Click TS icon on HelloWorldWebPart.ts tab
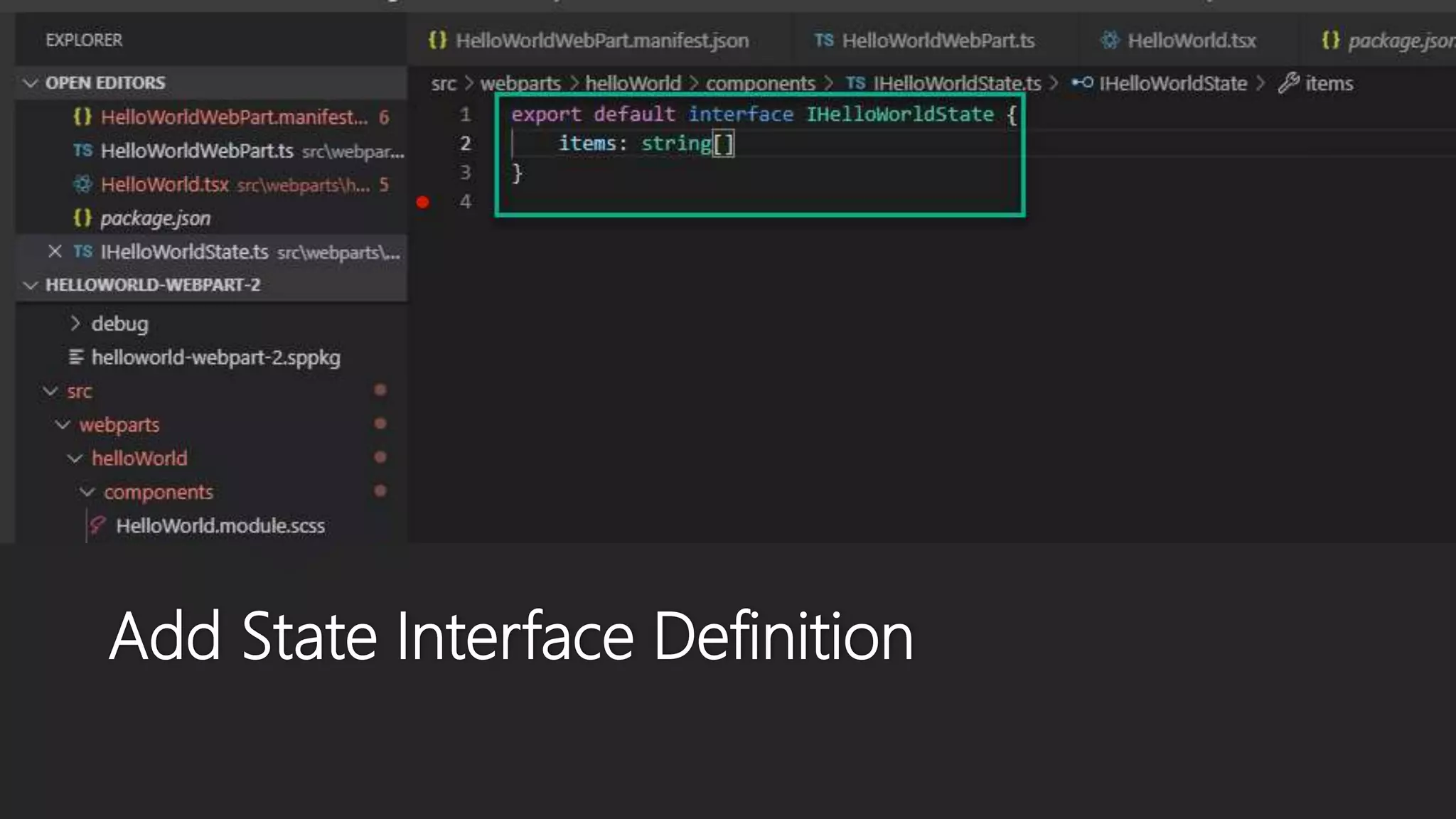This screenshot has height=819, width=1456. pyautogui.click(x=824, y=40)
